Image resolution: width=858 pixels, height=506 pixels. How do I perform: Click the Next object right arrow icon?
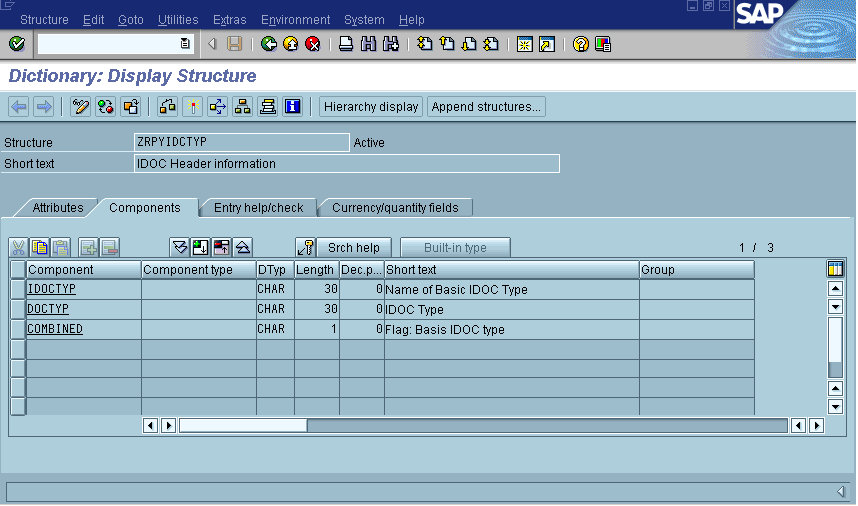44,107
